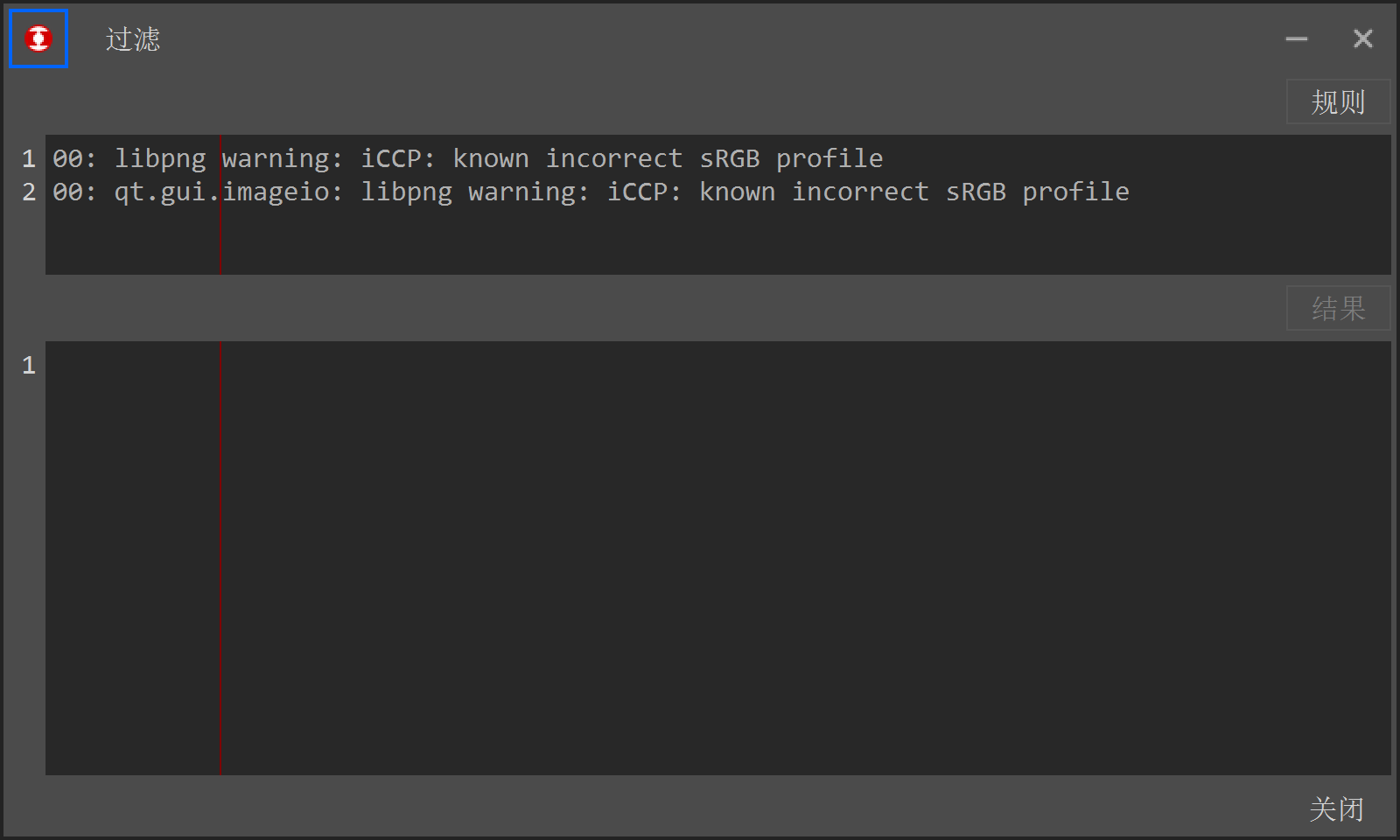Click "qt.gui.imageio" in second rule line
Screen dimensions: 1400x840
[x=221, y=192]
